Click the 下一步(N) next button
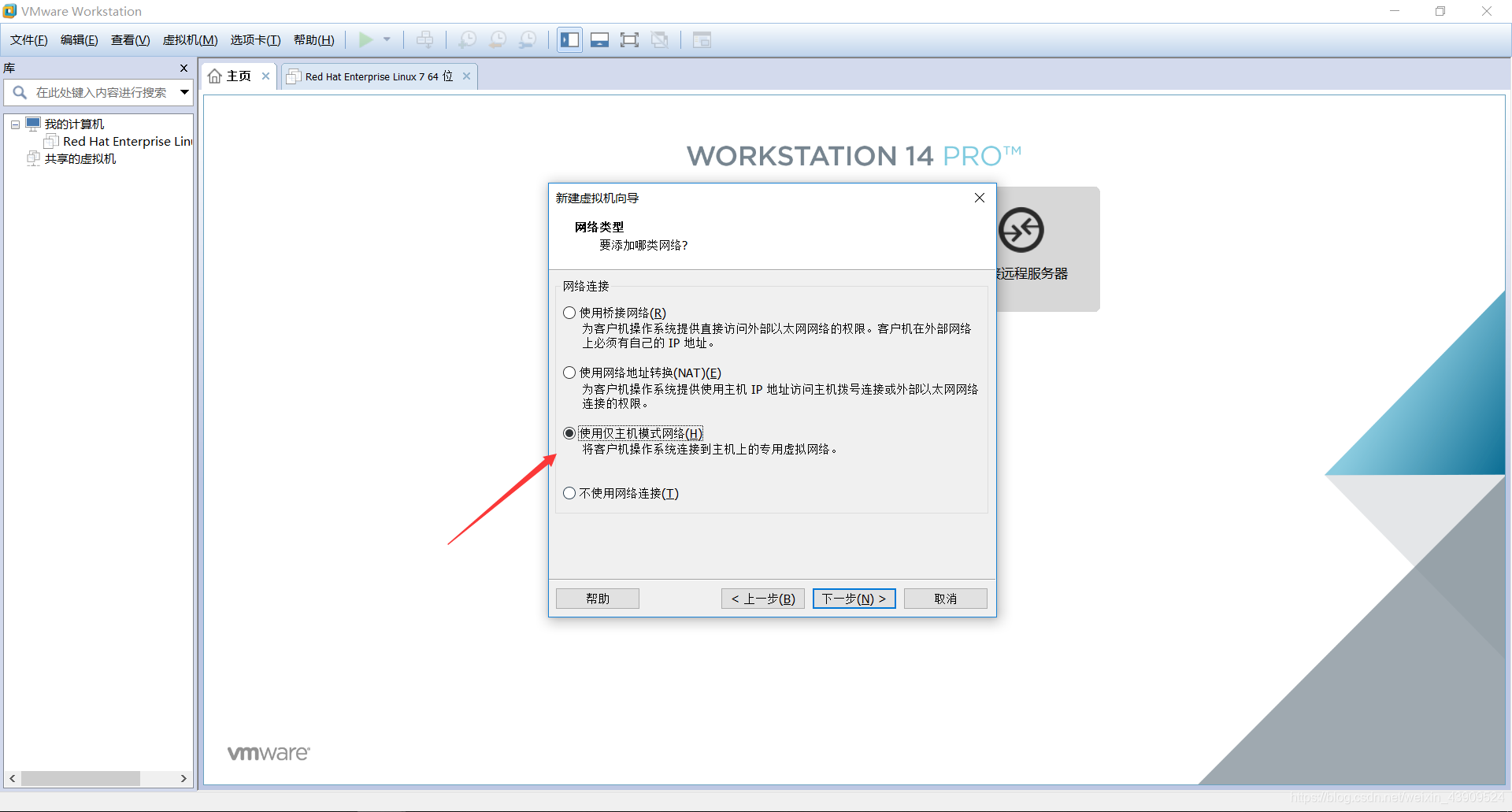 coord(854,599)
